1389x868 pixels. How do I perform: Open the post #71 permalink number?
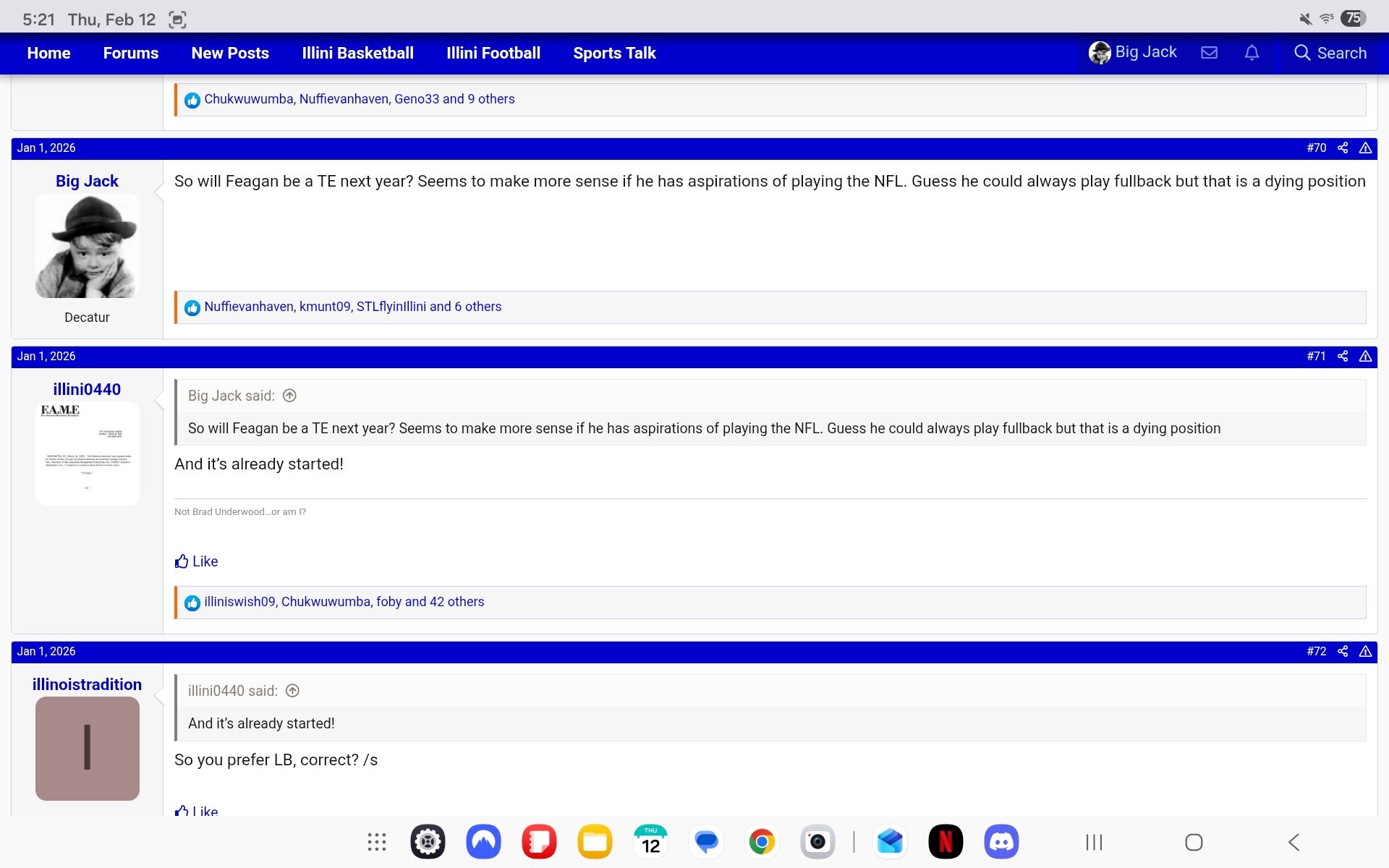pyautogui.click(x=1316, y=356)
